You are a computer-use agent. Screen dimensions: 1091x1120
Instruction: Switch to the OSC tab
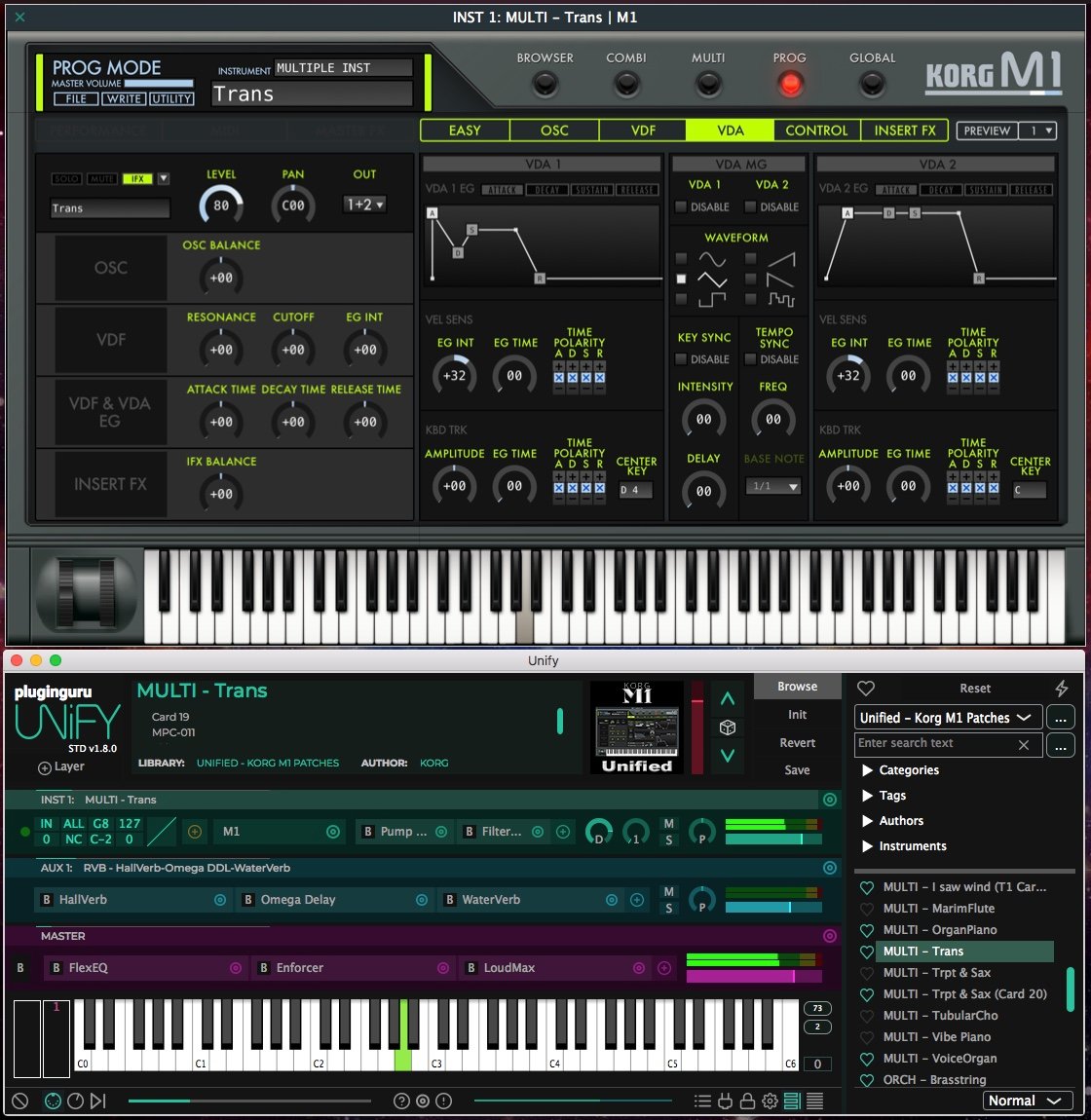(x=554, y=131)
